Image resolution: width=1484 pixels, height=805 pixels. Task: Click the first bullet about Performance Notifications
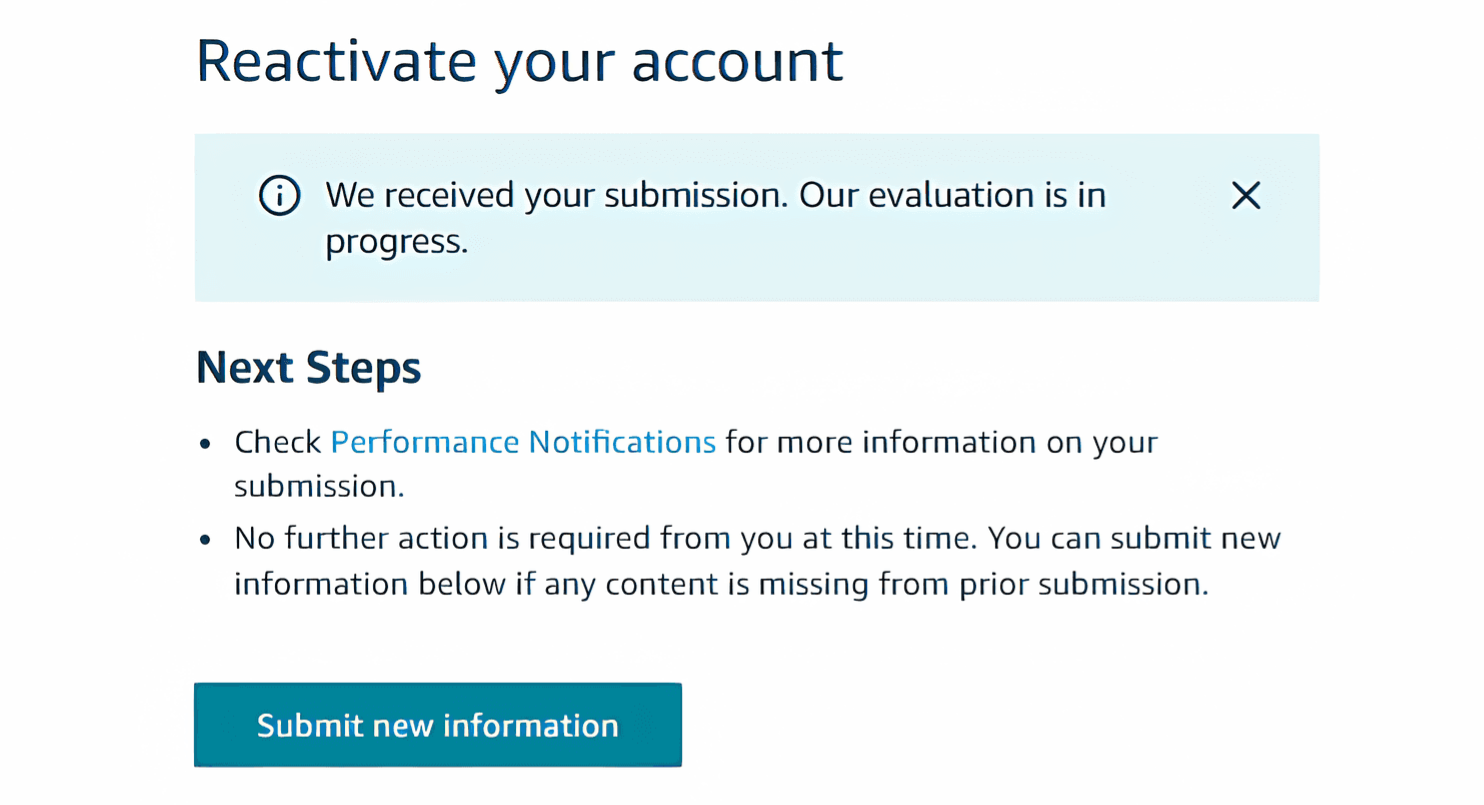coord(695,463)
